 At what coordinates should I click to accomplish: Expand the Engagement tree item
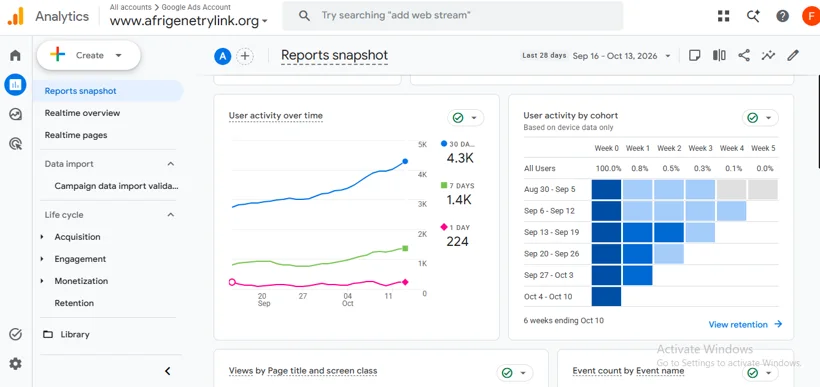click(x=42, y=259)
